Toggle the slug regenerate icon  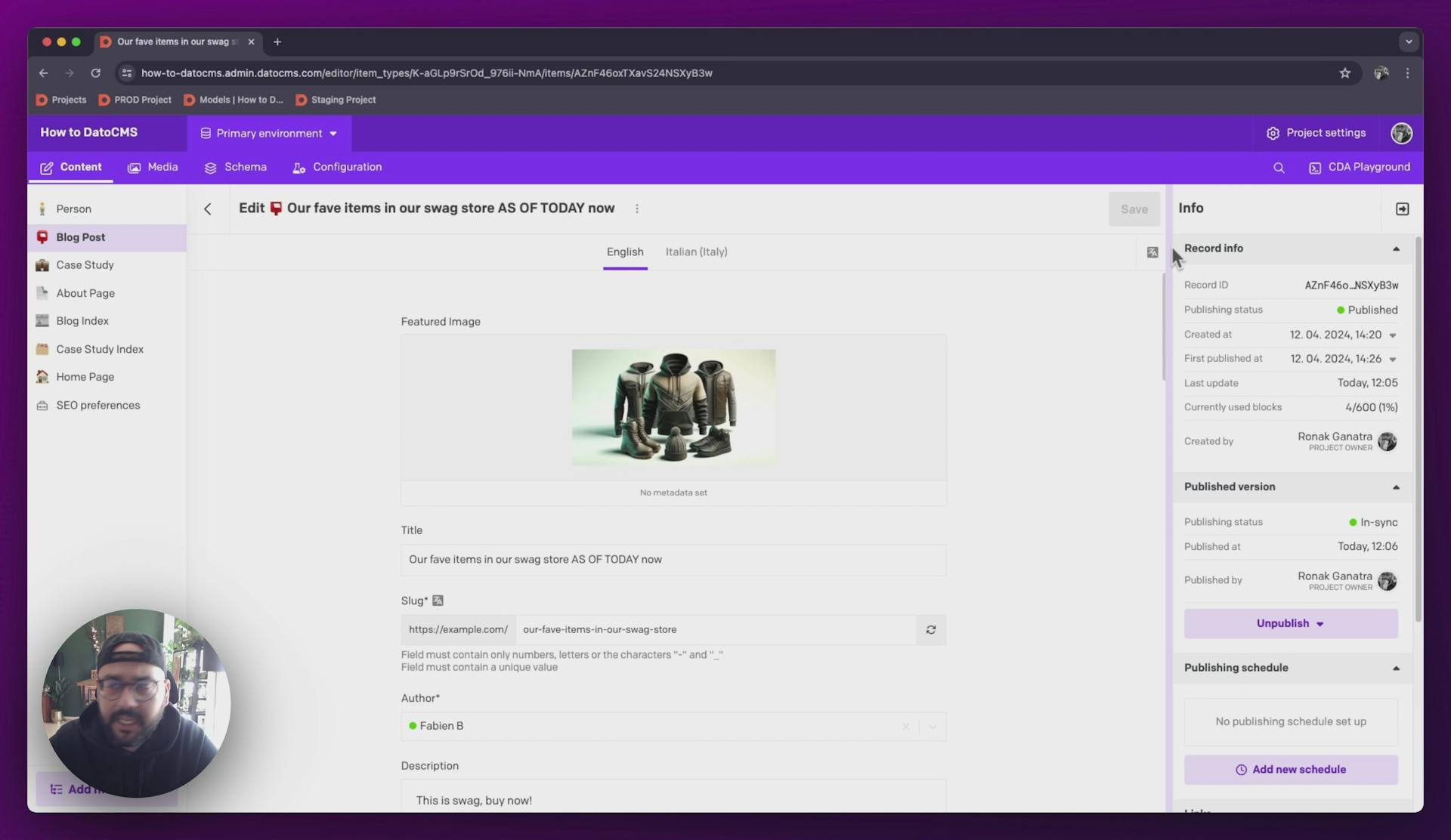930,630
